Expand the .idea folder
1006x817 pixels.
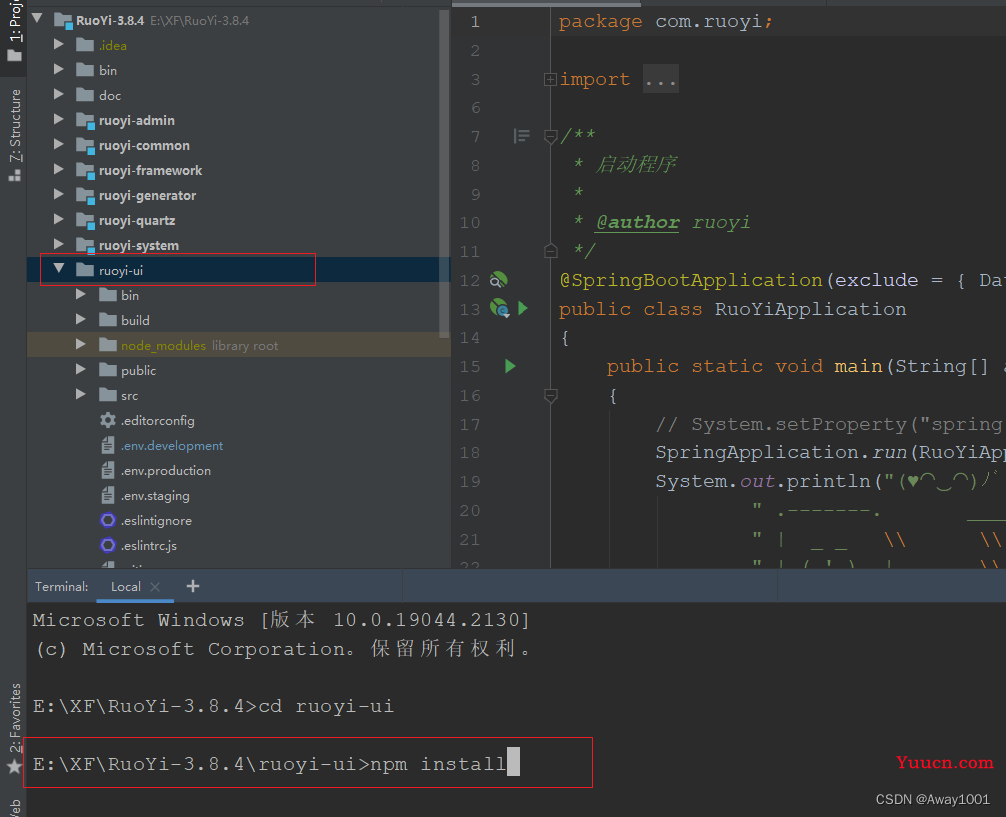click(59, 44)
